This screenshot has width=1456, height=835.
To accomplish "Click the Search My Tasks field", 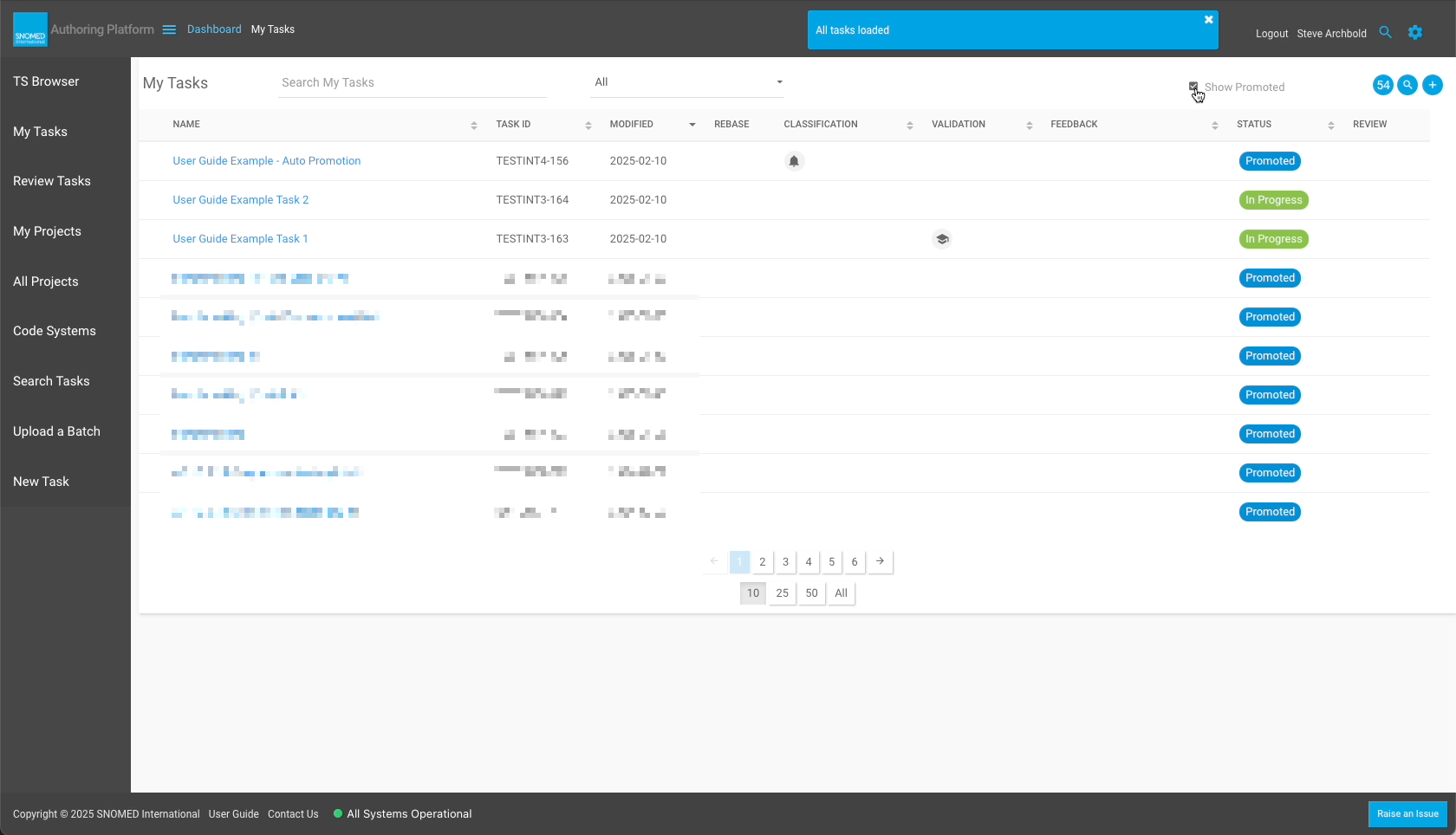I will pyautogui.click(x=413, y=83).
